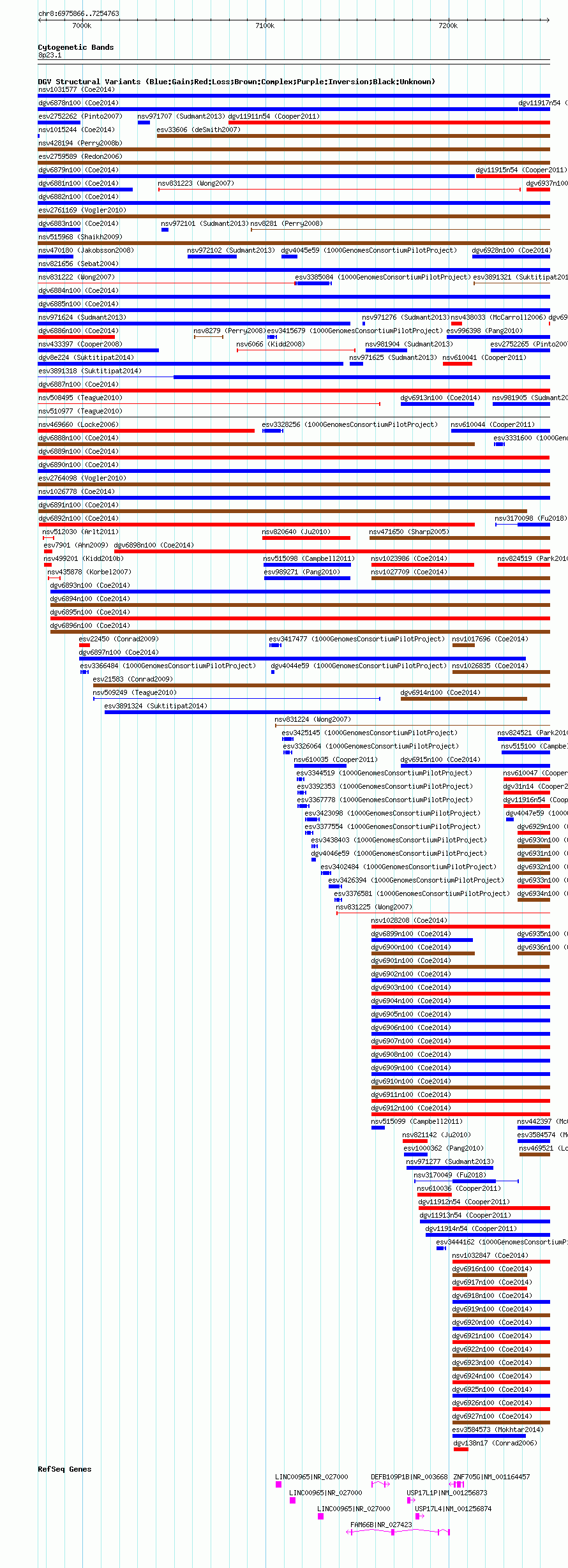Click nsv1028208 (Coe2014) variant label

click(x=409, y=920)
